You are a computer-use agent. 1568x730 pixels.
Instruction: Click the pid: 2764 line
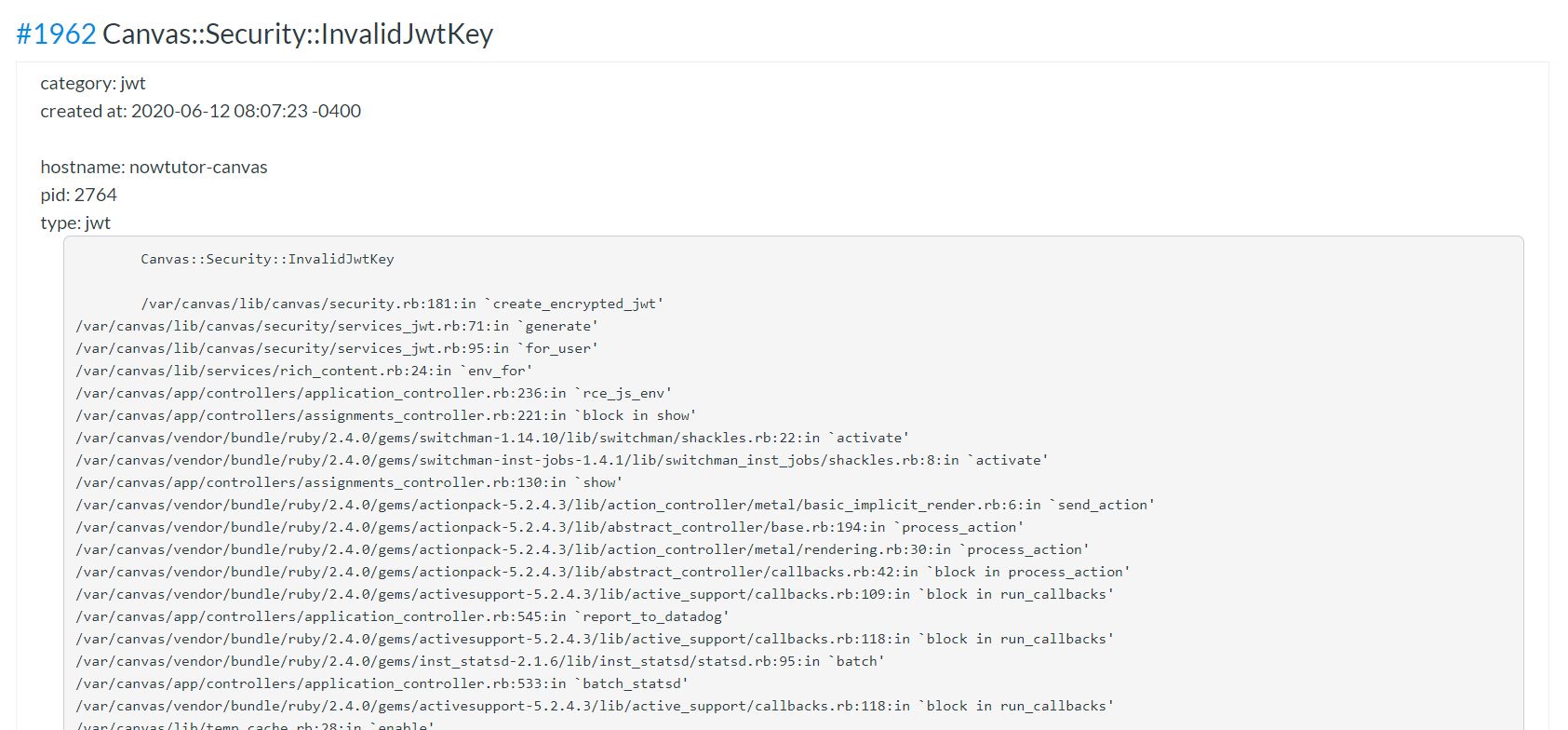click(78, 195)
